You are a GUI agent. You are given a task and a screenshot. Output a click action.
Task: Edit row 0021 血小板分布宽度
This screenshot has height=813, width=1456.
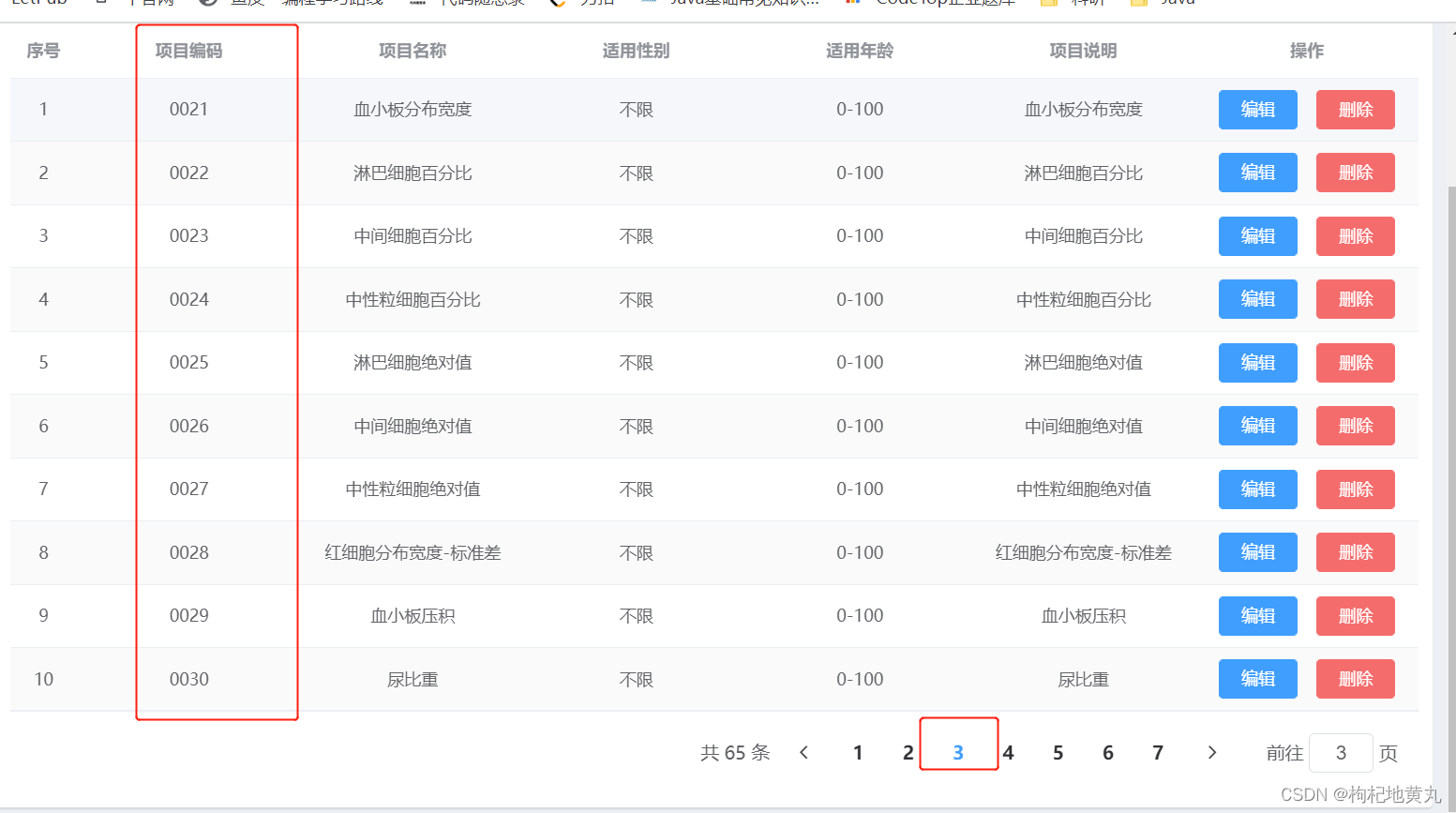click(1257, 110)
